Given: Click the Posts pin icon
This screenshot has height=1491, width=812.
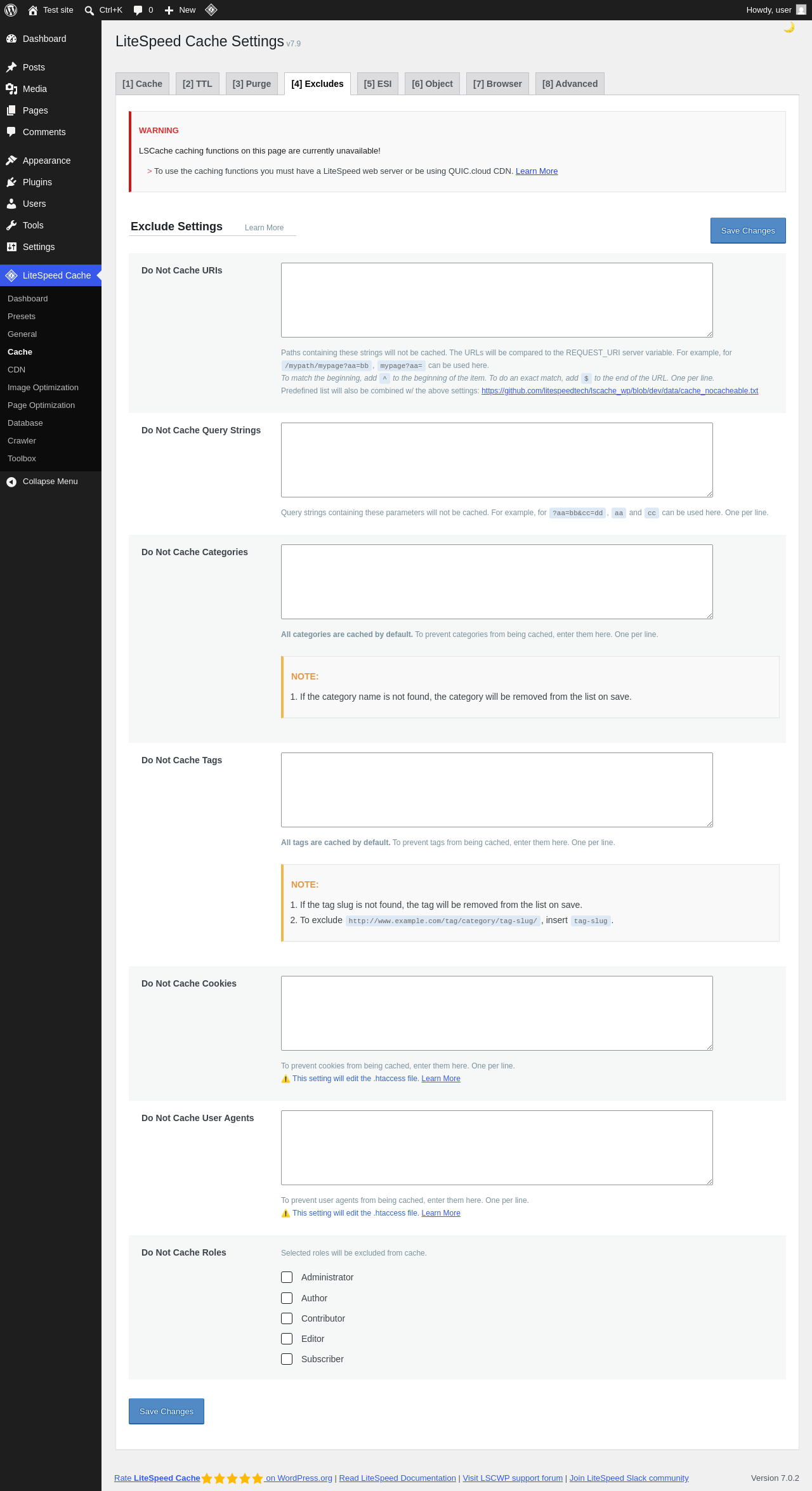Looking at the screenshot, I should coord(11,67).
